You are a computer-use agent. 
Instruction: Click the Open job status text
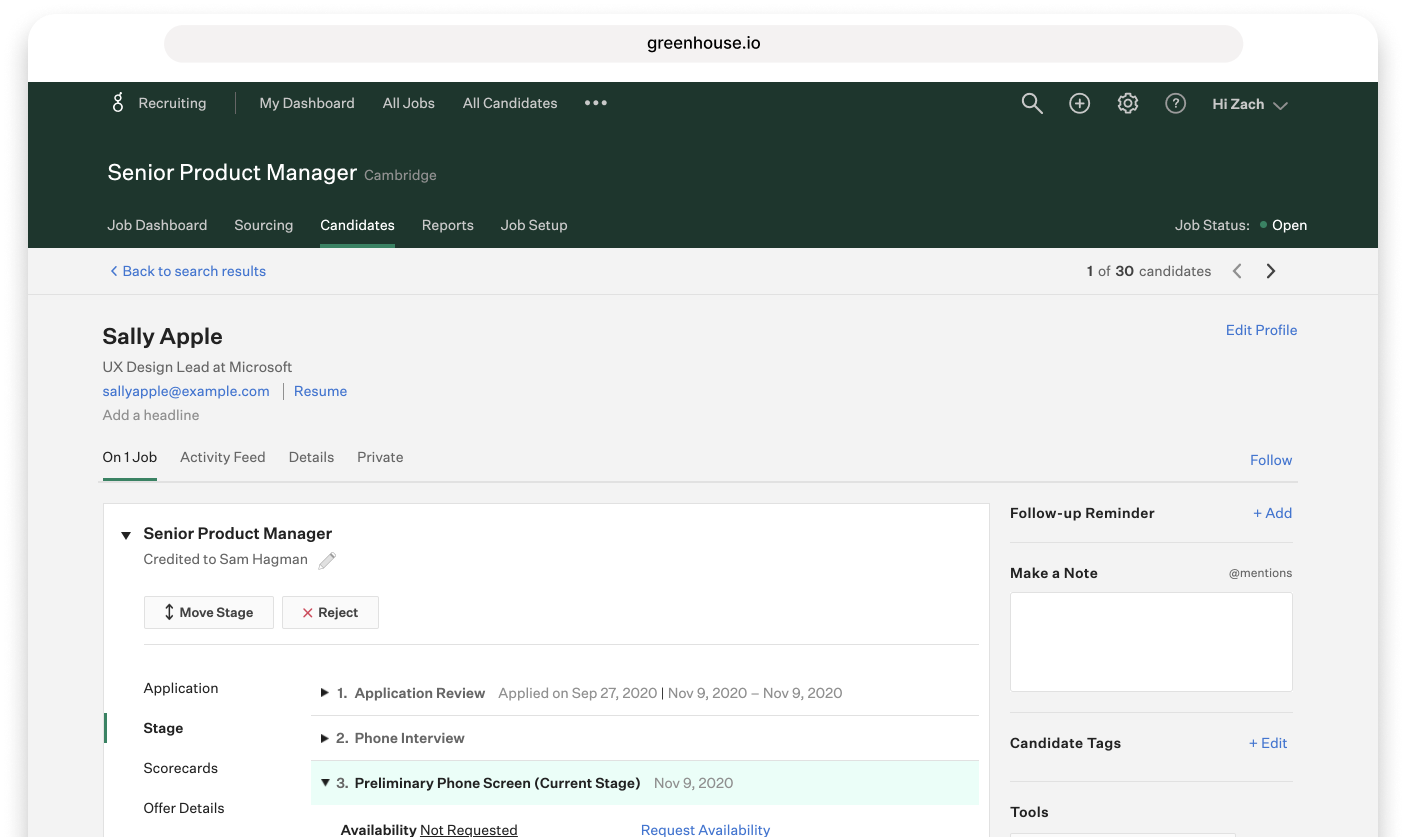click(1289, 225)
